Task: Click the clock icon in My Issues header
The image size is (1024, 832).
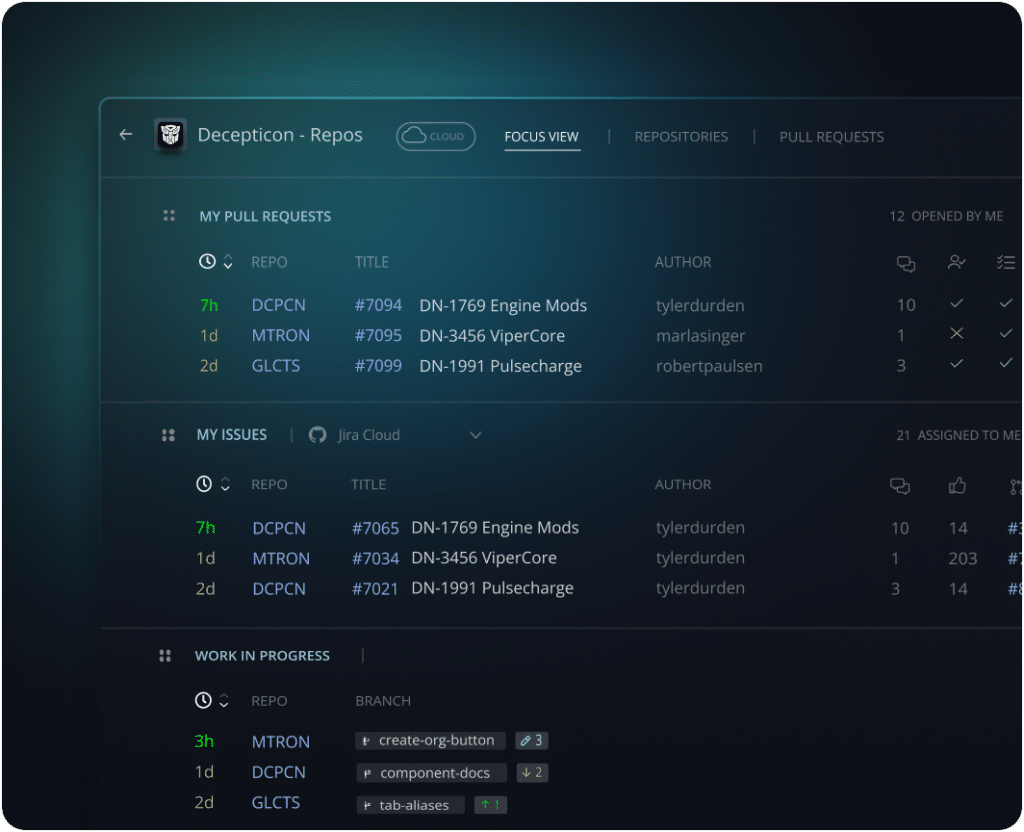Action: tap(204, 484)
